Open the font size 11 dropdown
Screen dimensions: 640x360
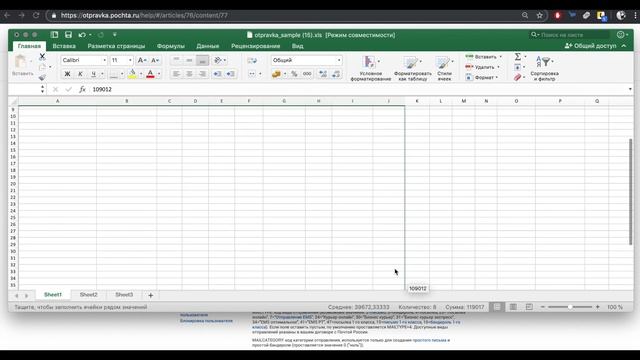(130, 60)
